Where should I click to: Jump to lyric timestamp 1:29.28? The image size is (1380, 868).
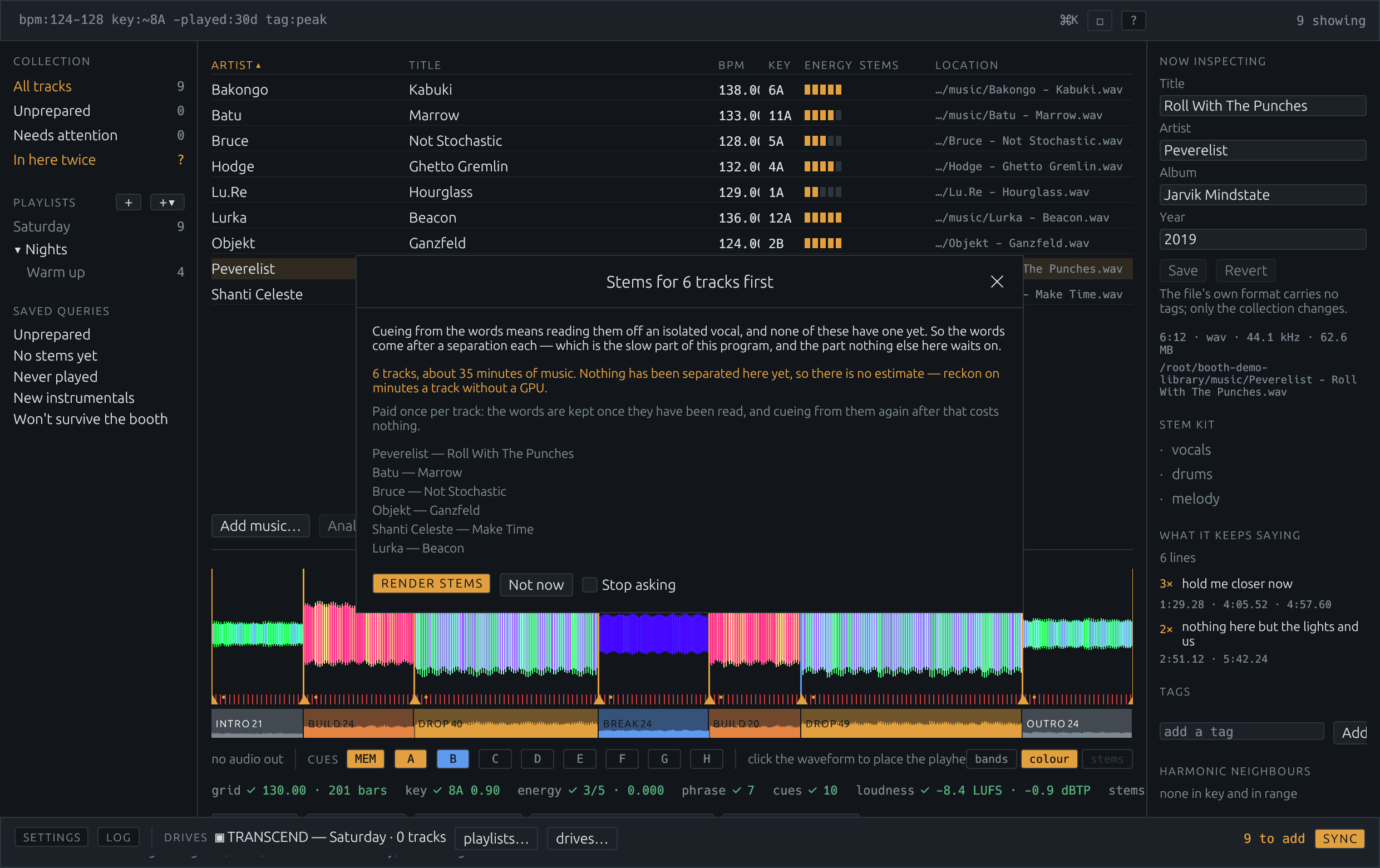coord(1183,604)
